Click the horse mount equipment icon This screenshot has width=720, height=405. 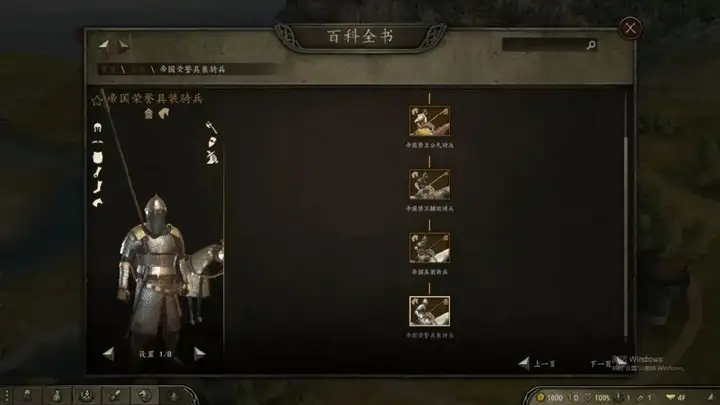pyautogui.click(x=97, y=202)
